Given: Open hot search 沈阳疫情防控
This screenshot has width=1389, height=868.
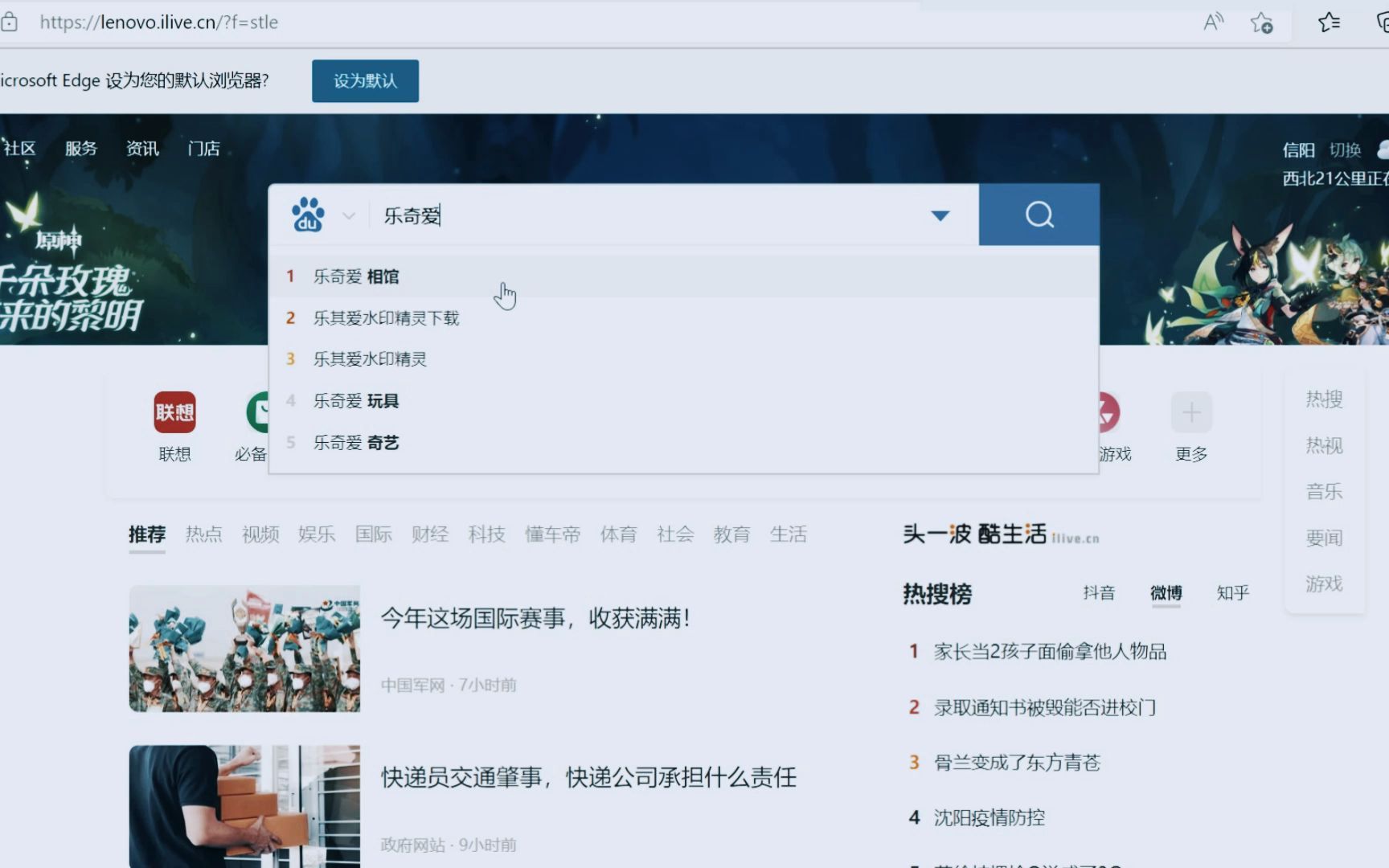Looking at the screenshot, I should [990, 818].
